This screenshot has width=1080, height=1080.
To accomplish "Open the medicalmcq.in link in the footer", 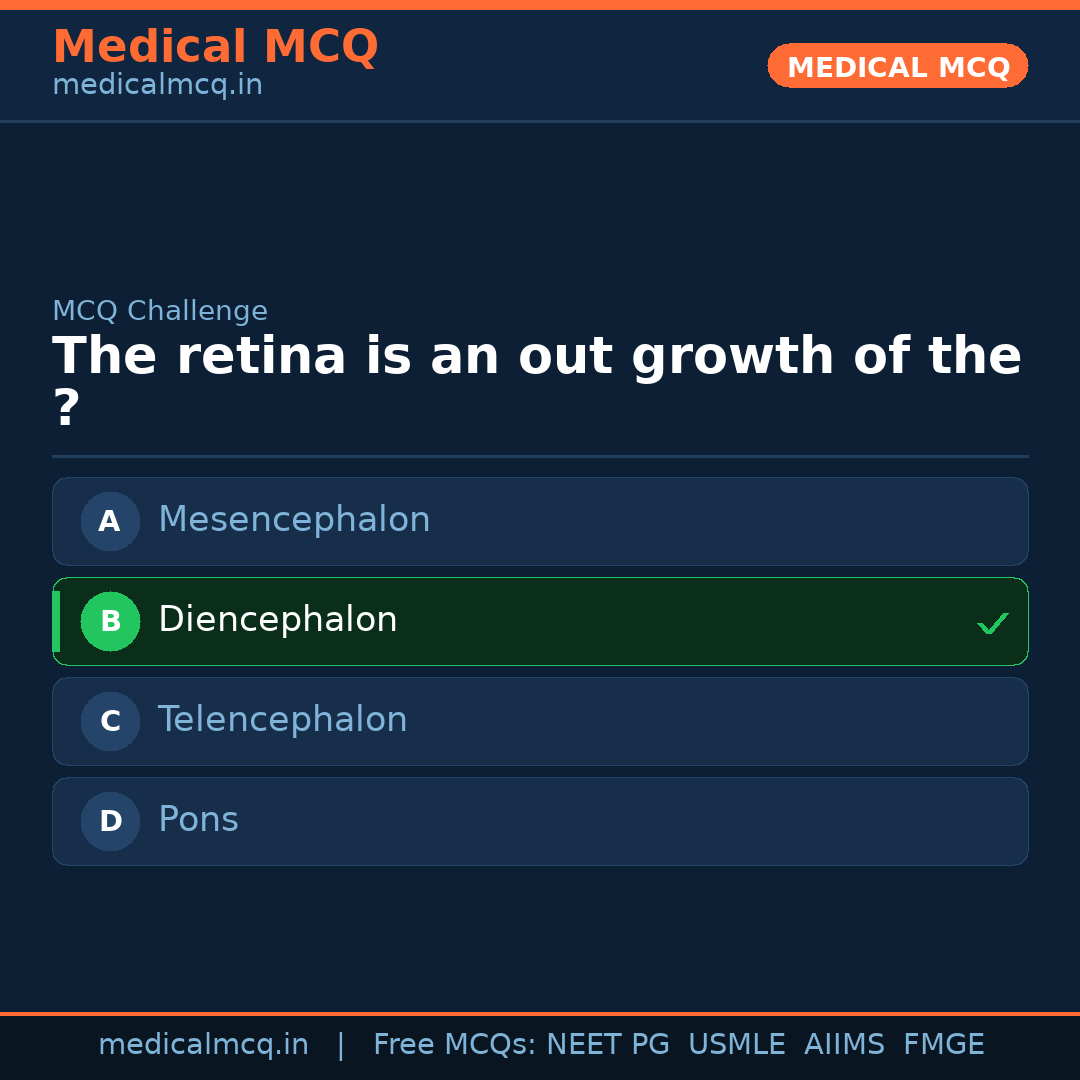I will click(x=204, y=1044).
